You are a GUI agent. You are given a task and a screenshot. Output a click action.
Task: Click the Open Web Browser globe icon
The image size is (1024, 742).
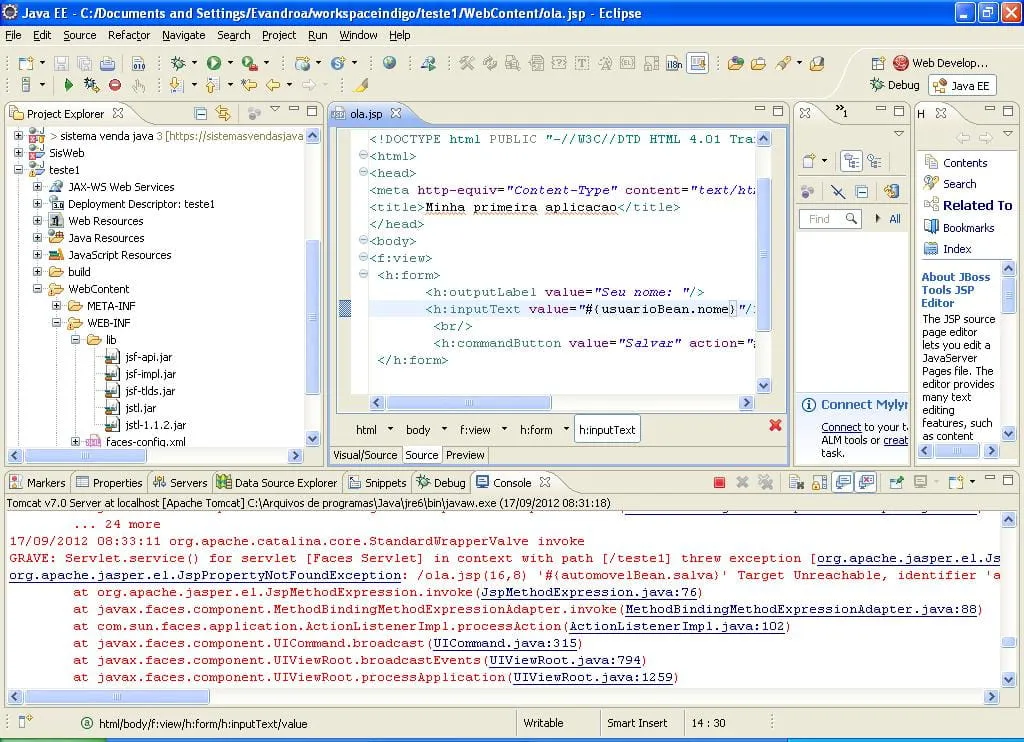389,63
